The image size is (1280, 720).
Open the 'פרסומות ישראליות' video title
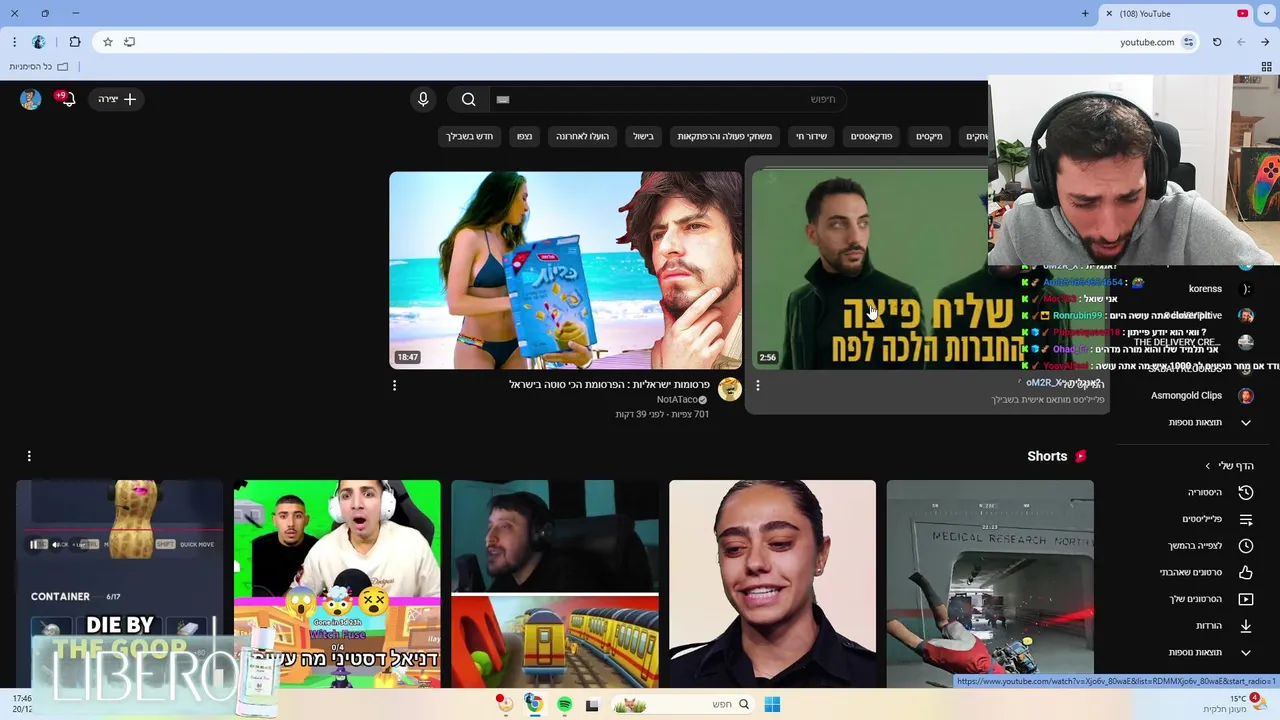pyautogui.click(x=609, y=385)
